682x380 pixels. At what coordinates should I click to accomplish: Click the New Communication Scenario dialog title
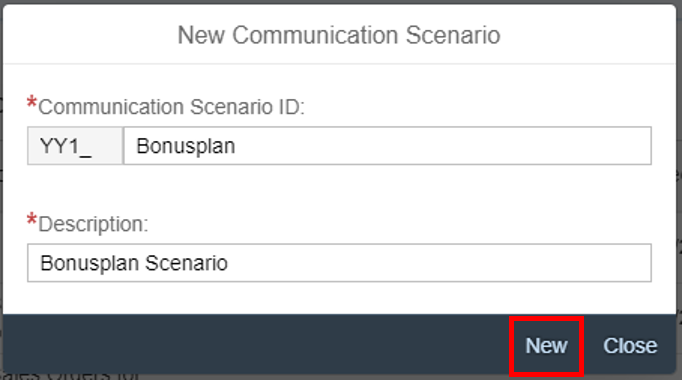(339, 35)
